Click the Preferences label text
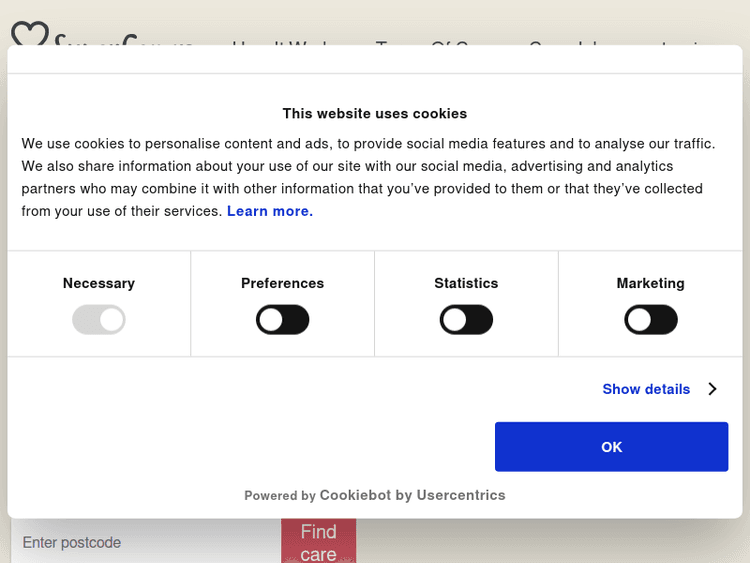750x563 pixels. click(x=283, y=283)
